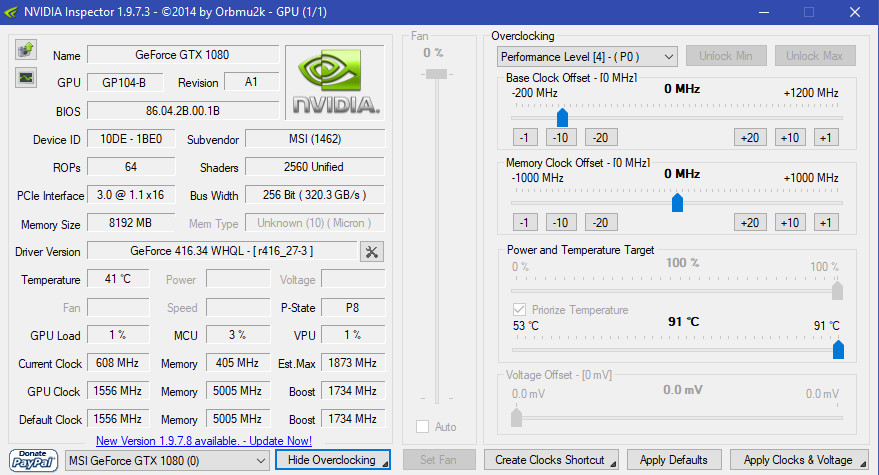Image resolution: width=879 pixels, height=475 pixels.
Task: Click the Current Clock value 608 MHz
Action: (118, 363)
